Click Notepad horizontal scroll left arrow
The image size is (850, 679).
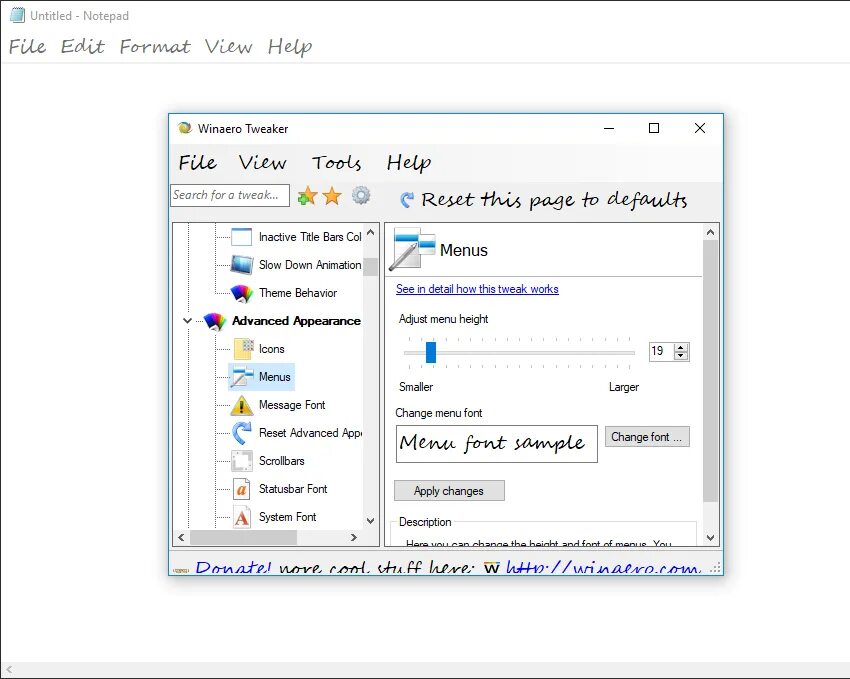(9, 670)
